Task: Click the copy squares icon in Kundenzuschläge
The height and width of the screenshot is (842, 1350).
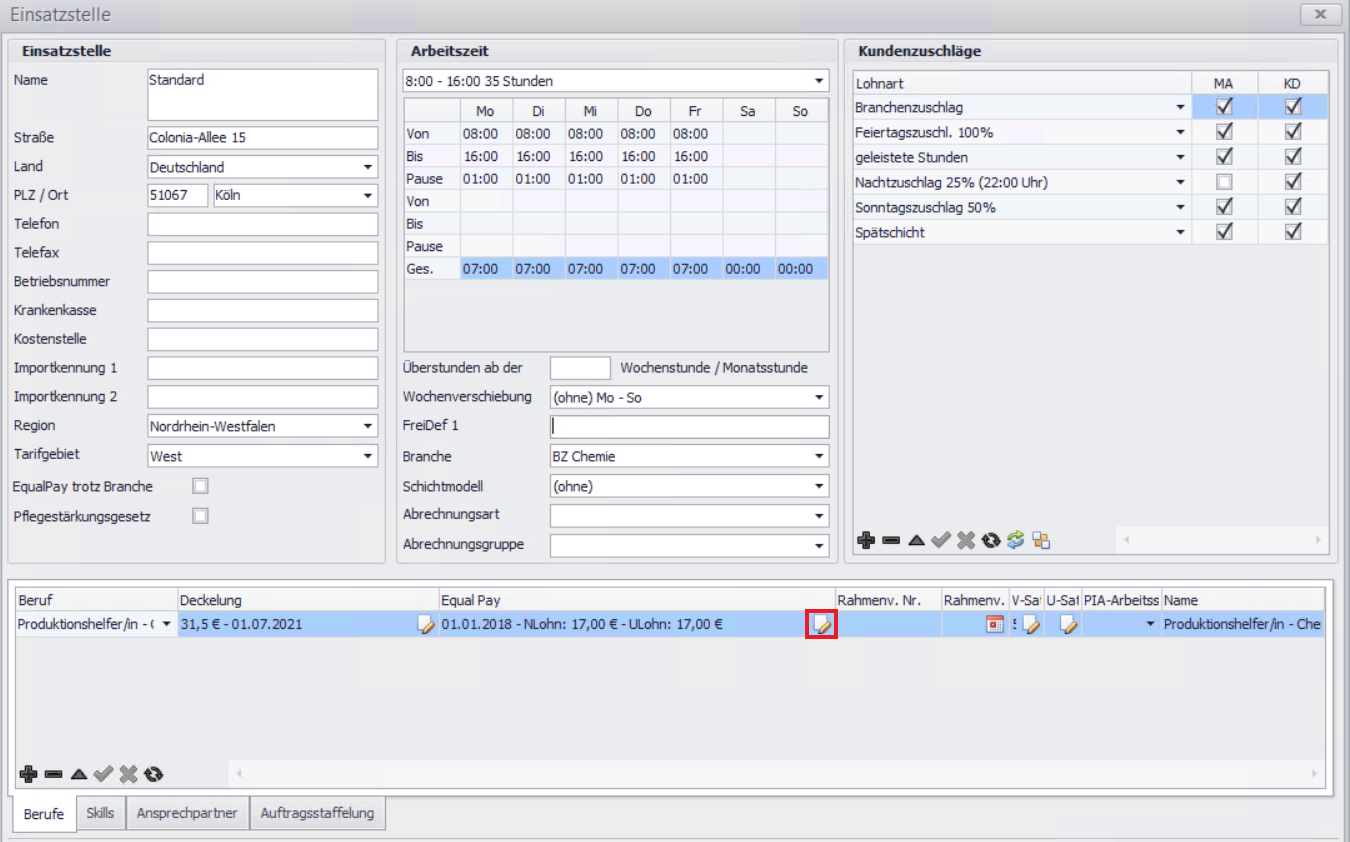Action: 1041,540
